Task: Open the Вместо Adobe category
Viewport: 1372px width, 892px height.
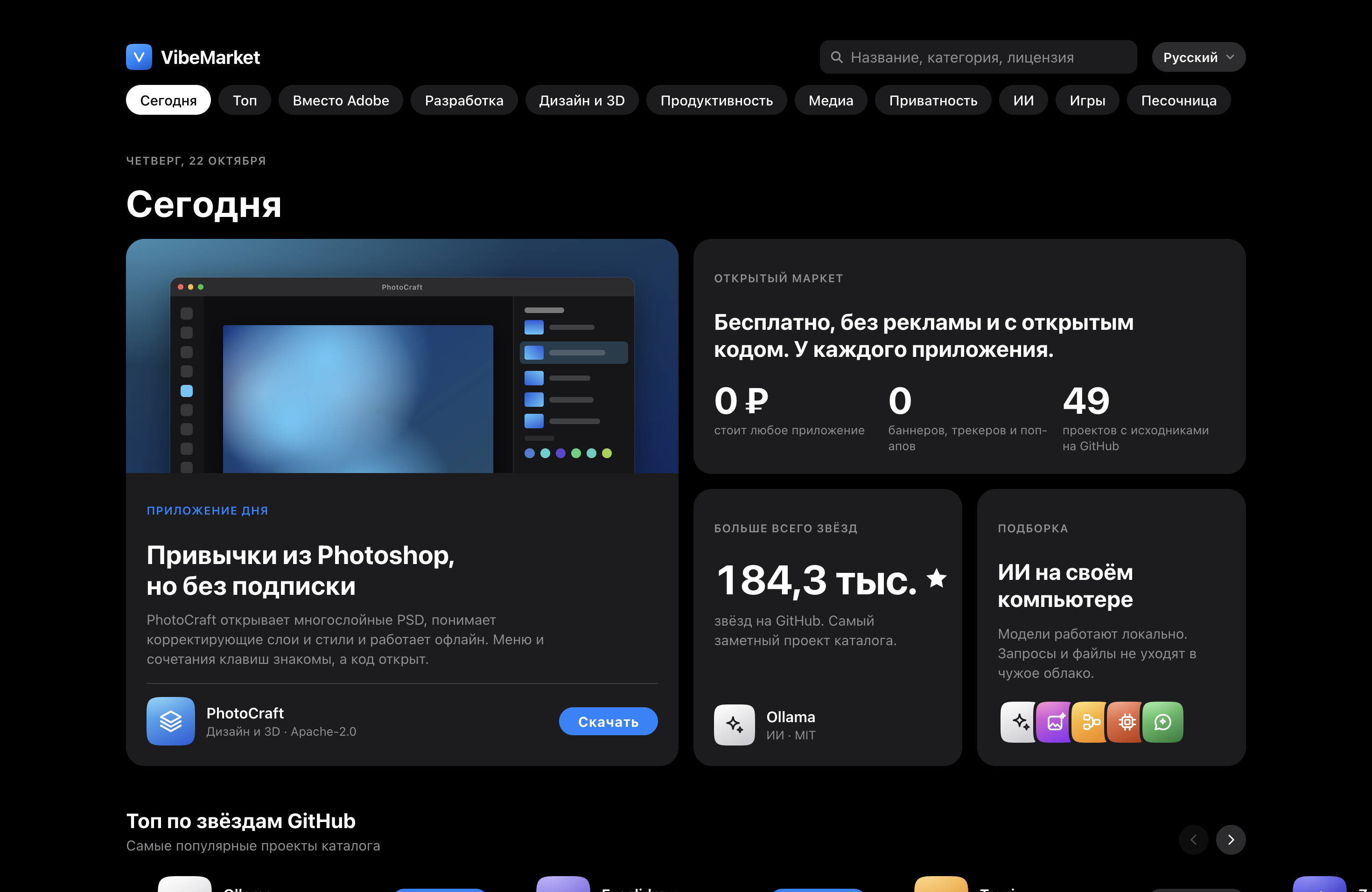Action: [x=341, y=100]
